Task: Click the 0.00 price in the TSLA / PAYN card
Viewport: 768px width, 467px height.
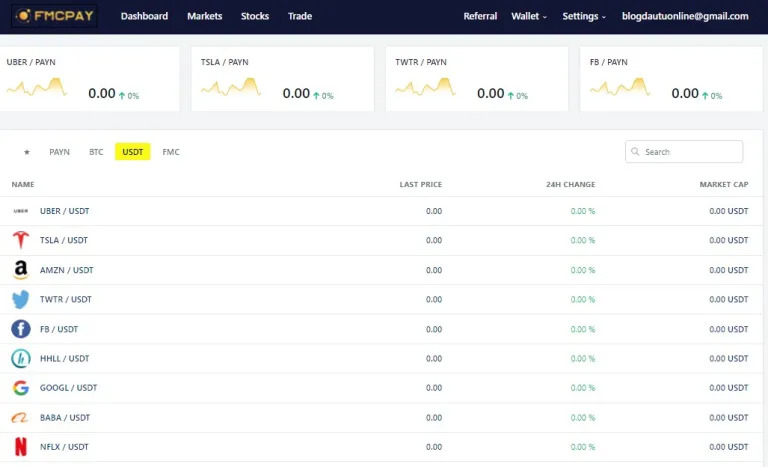Action: click(296, 93)
